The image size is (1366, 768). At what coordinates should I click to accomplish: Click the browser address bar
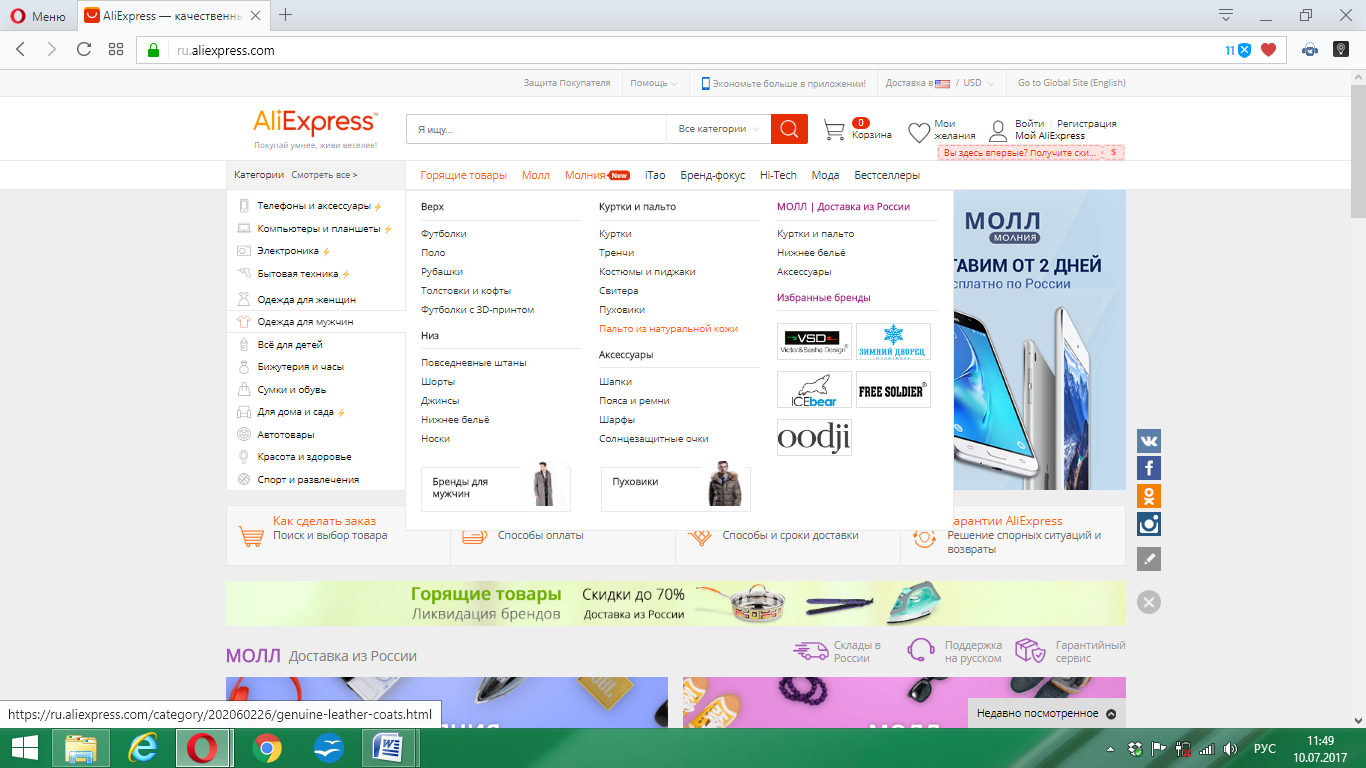click(x=690, y=50)
